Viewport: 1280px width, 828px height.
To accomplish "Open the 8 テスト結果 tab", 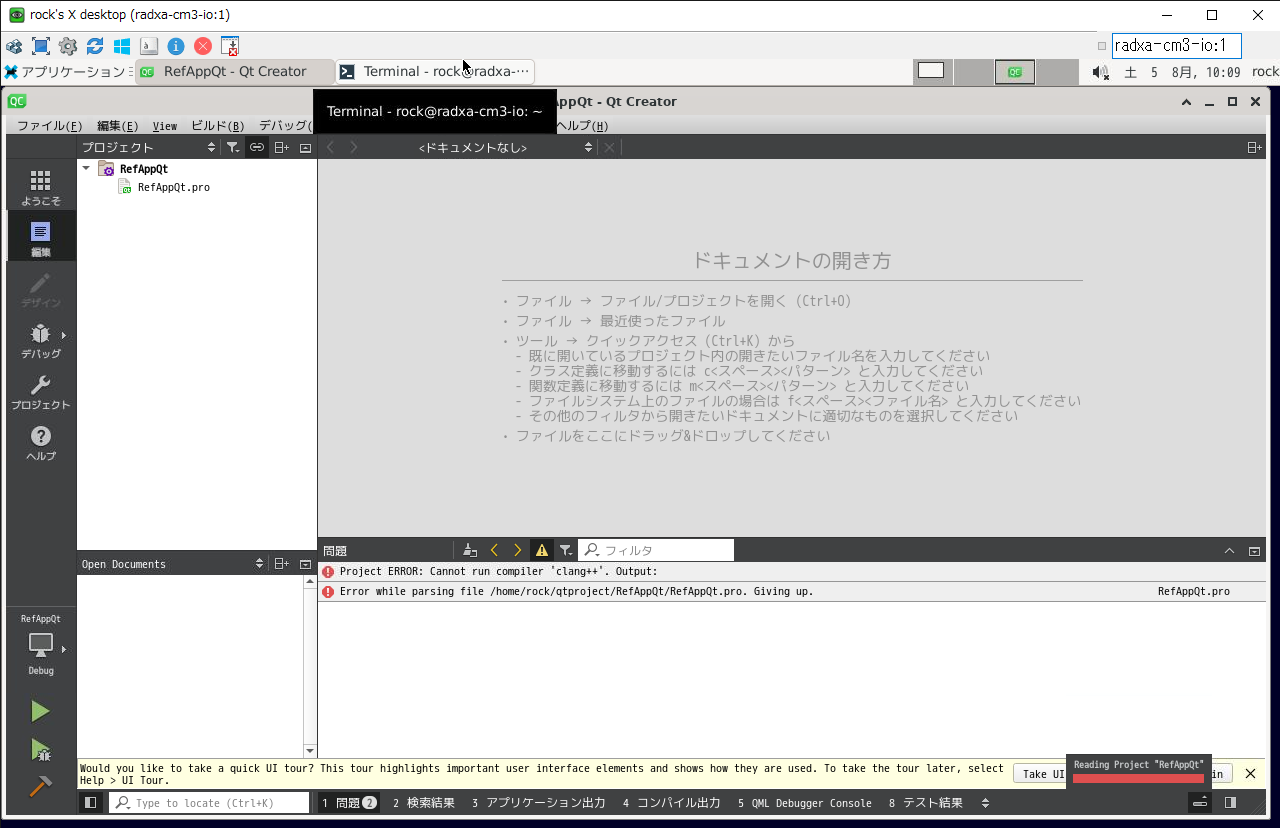I will coord(925,803).
